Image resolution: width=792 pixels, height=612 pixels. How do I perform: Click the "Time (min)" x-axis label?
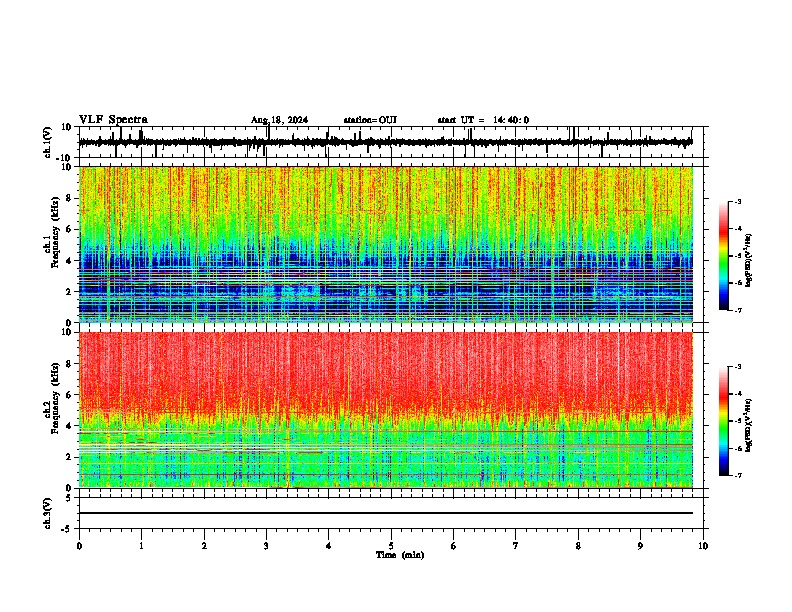point(400,555)
